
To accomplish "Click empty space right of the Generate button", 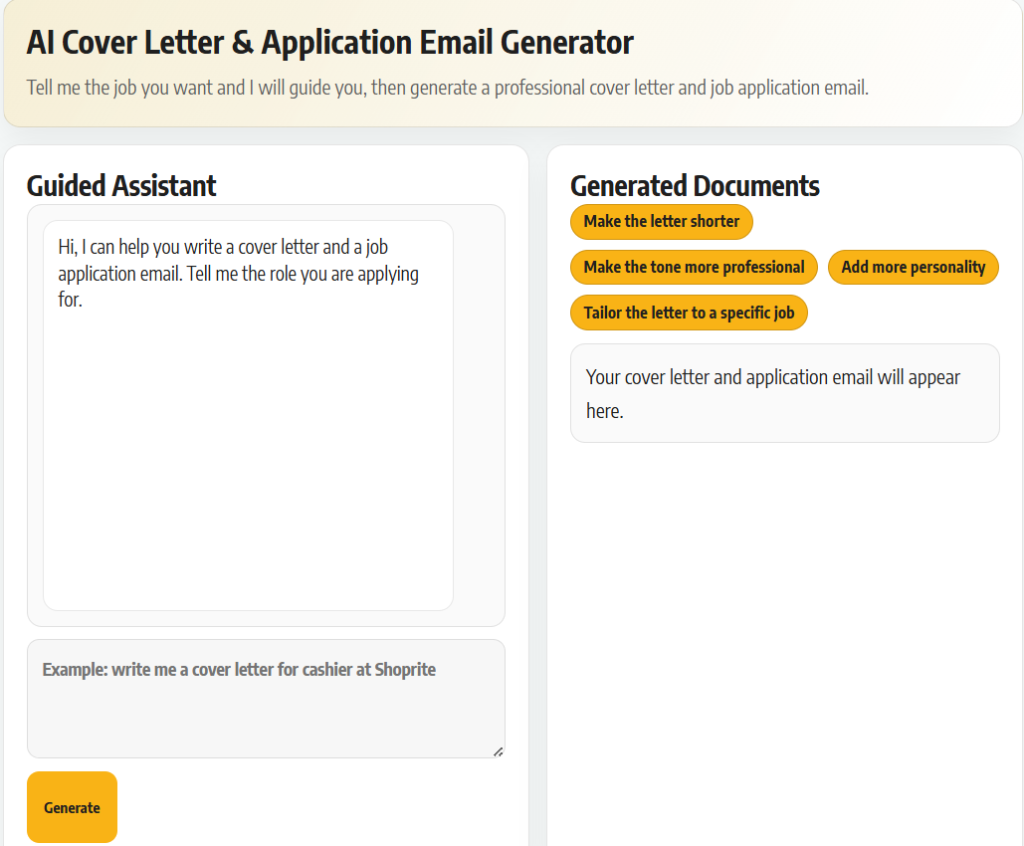I will click(x=320, y=807).
